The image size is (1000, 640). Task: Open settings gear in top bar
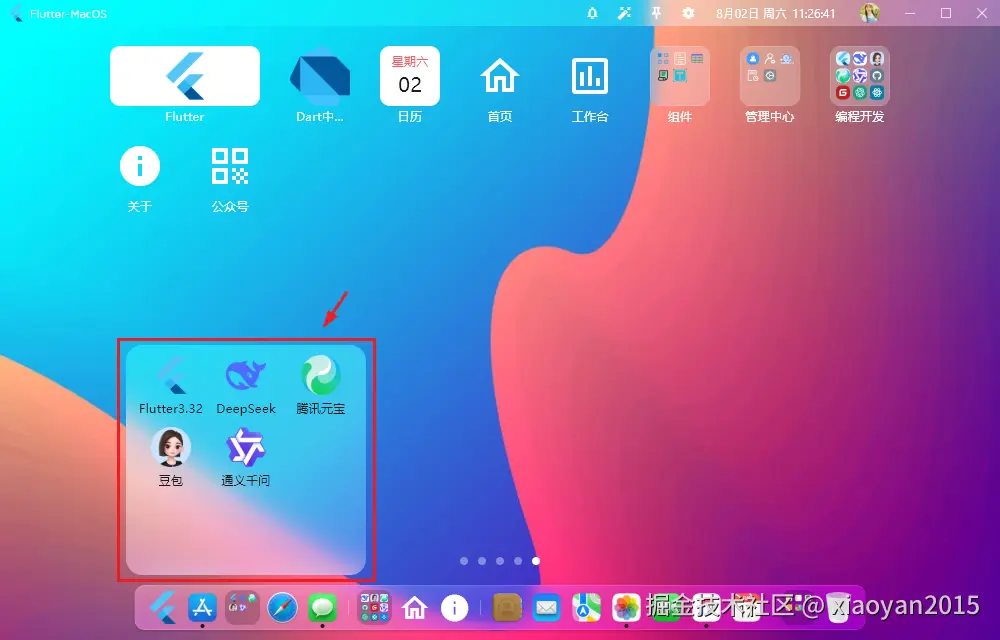pyautogui.click(x=688, y=13)
